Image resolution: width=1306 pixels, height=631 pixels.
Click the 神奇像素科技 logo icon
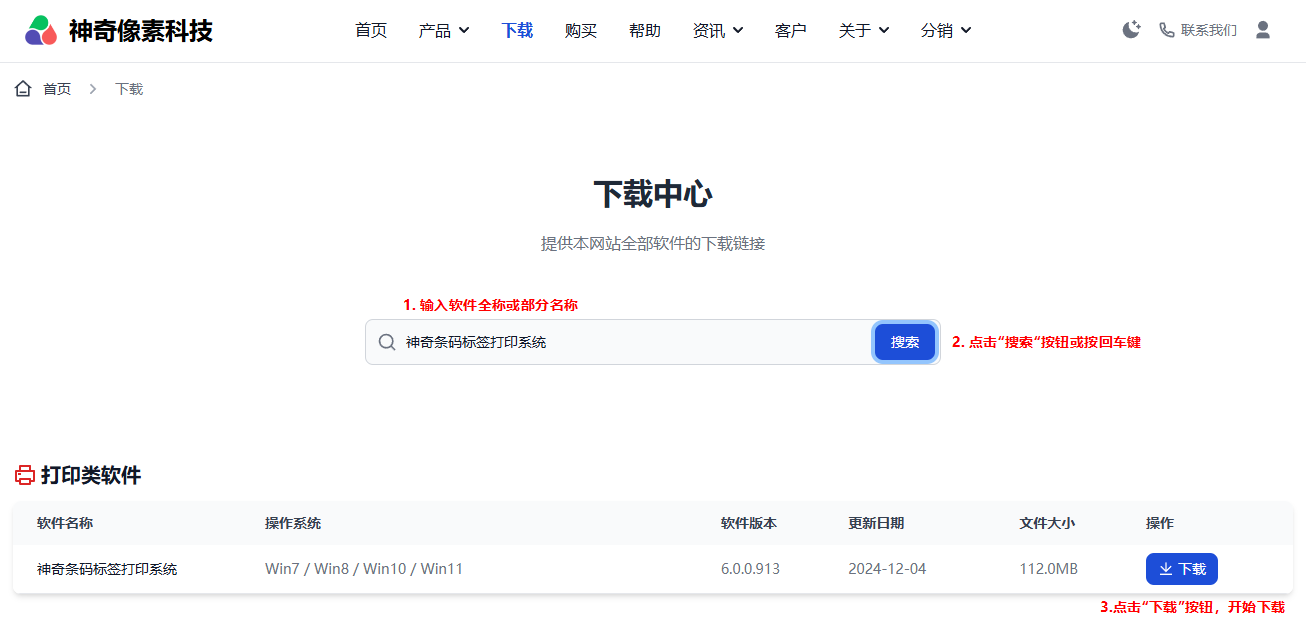41,30
